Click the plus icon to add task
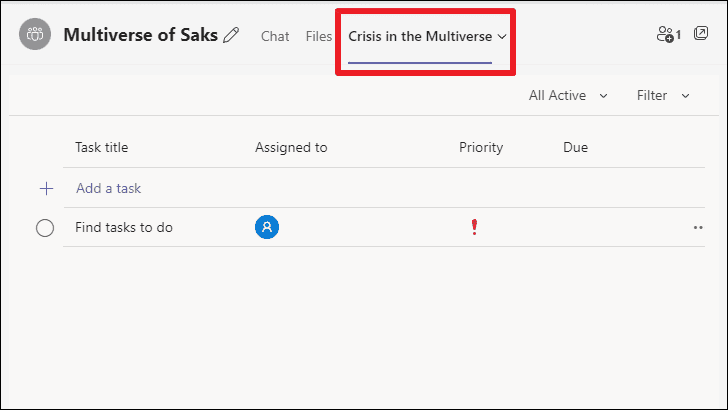The image size is (728, 410). (x=46, y=189)
